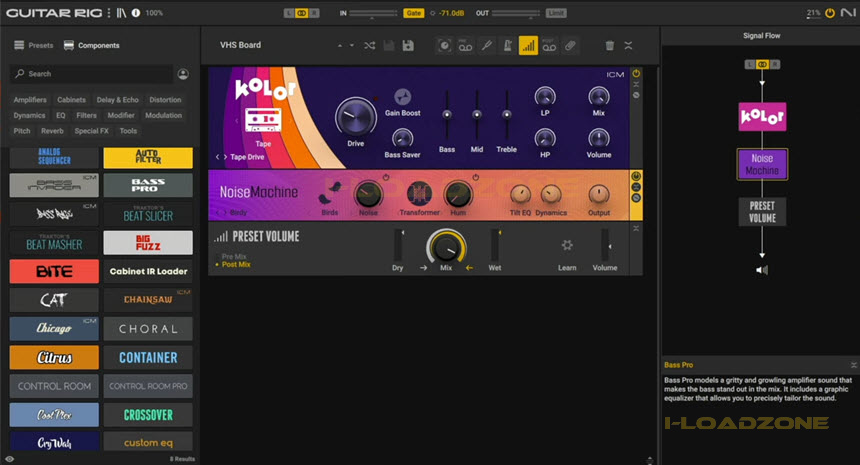Toggle the Hum power switch on Noise Machine
Image resolution: width=860 pixels, height=465 pixels.
point(476,177)
